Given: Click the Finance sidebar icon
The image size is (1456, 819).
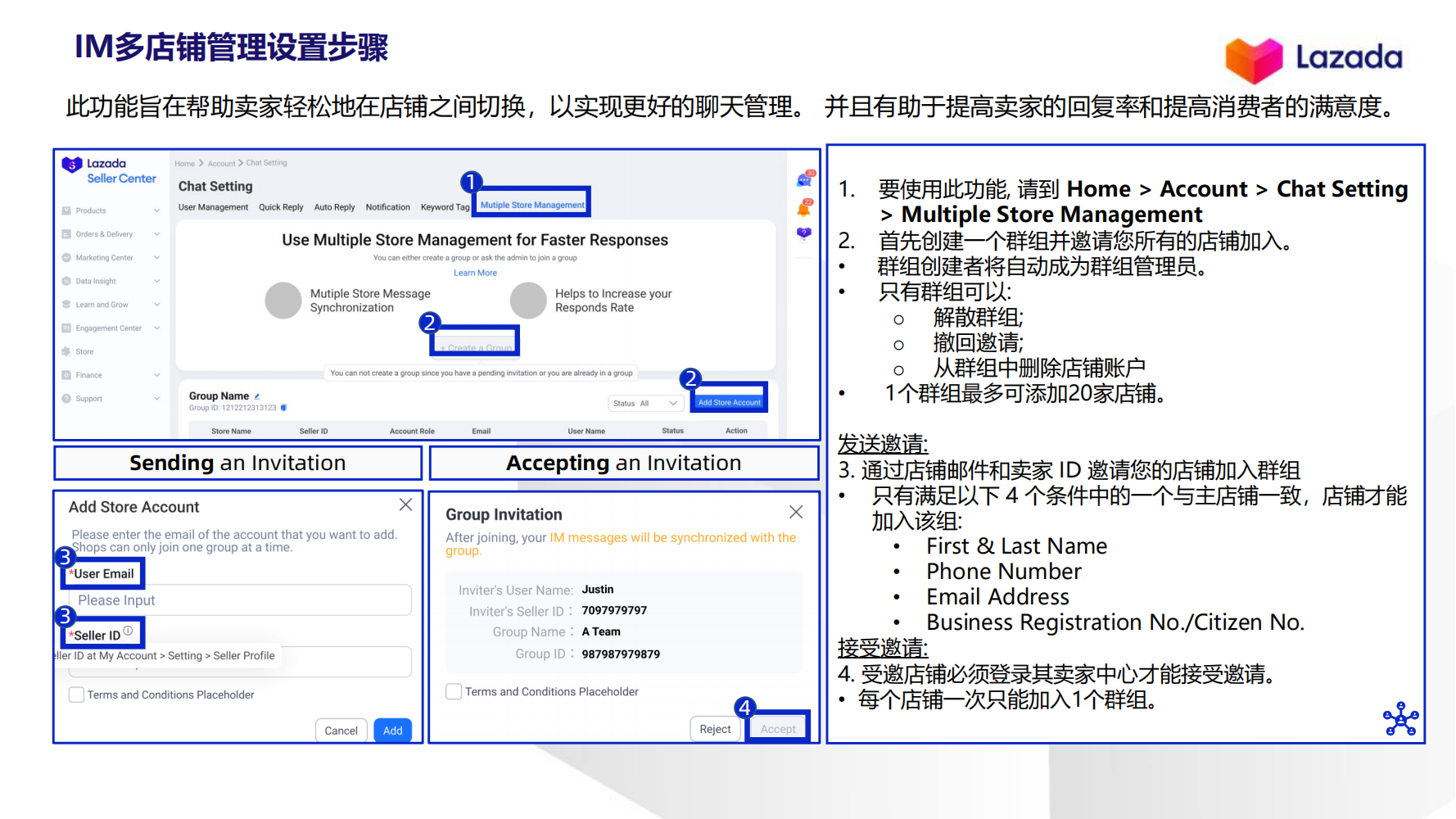Looking at the screenshot, I should click(x=66, y=375).
